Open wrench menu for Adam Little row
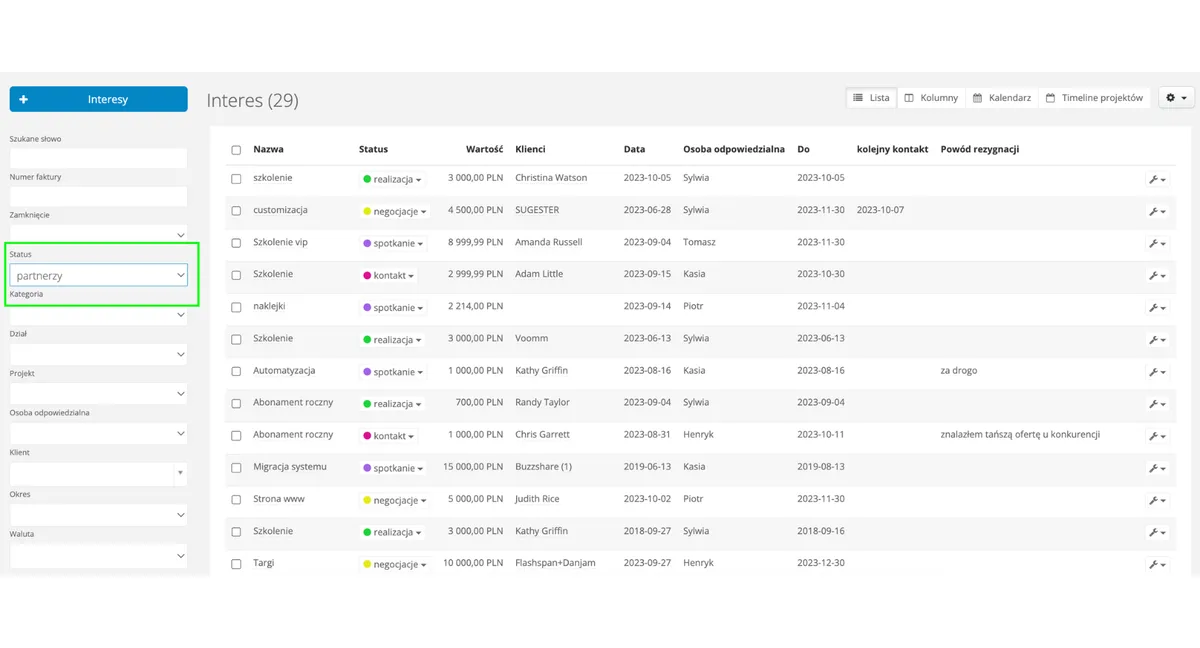Viewport: 1200px width, 648px height. pyautogui.click(x=1157, y=276)
